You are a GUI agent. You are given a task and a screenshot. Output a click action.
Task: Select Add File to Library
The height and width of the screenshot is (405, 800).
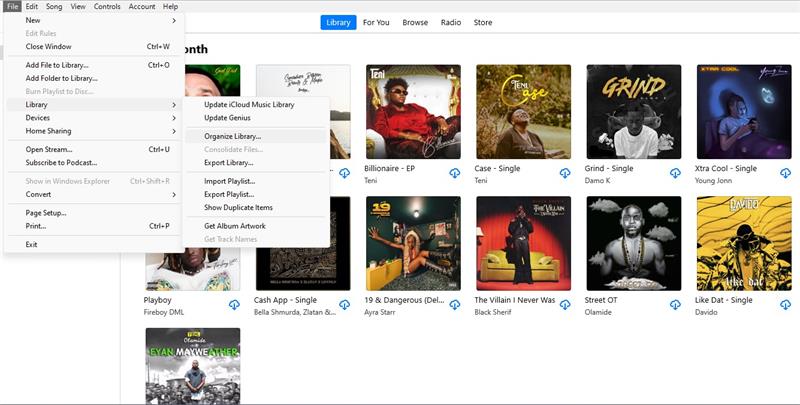94,65
